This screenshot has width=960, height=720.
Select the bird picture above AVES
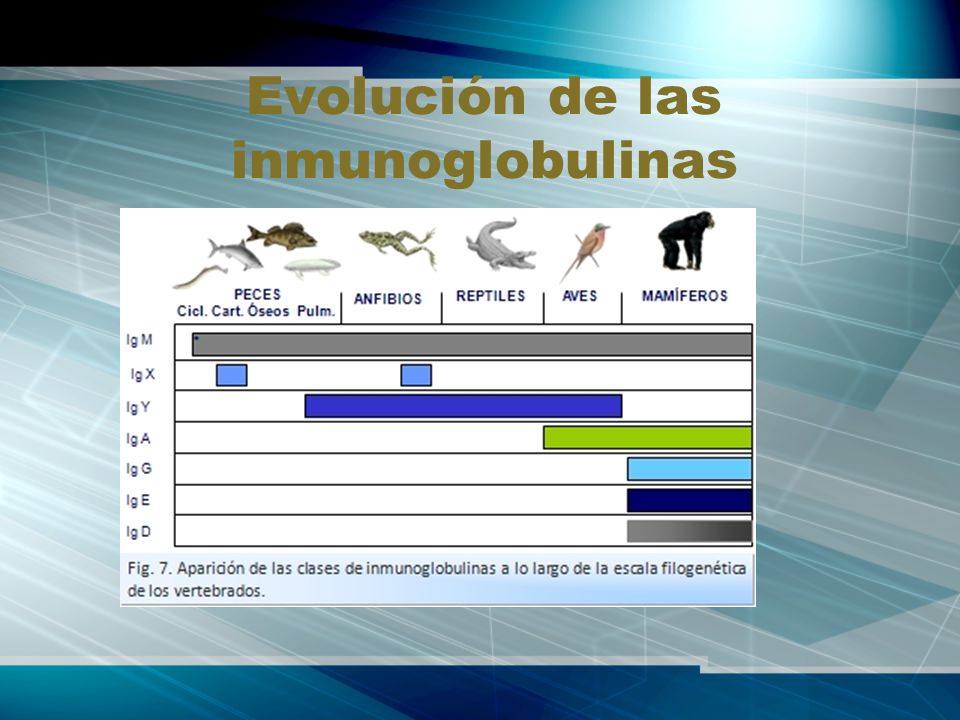tap(584, 251)
